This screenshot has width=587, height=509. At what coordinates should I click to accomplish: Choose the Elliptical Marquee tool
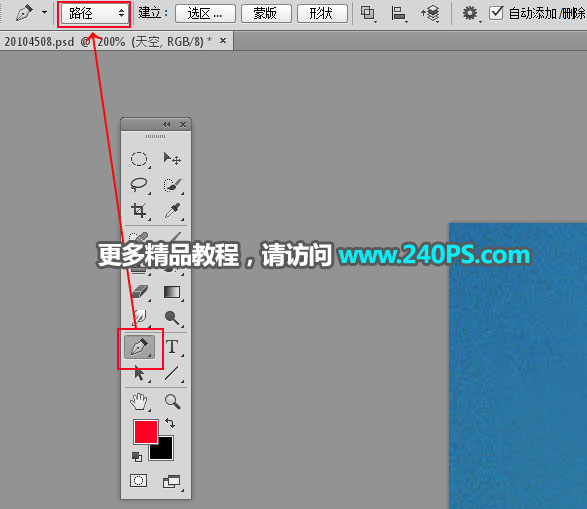tap(139, 159)
